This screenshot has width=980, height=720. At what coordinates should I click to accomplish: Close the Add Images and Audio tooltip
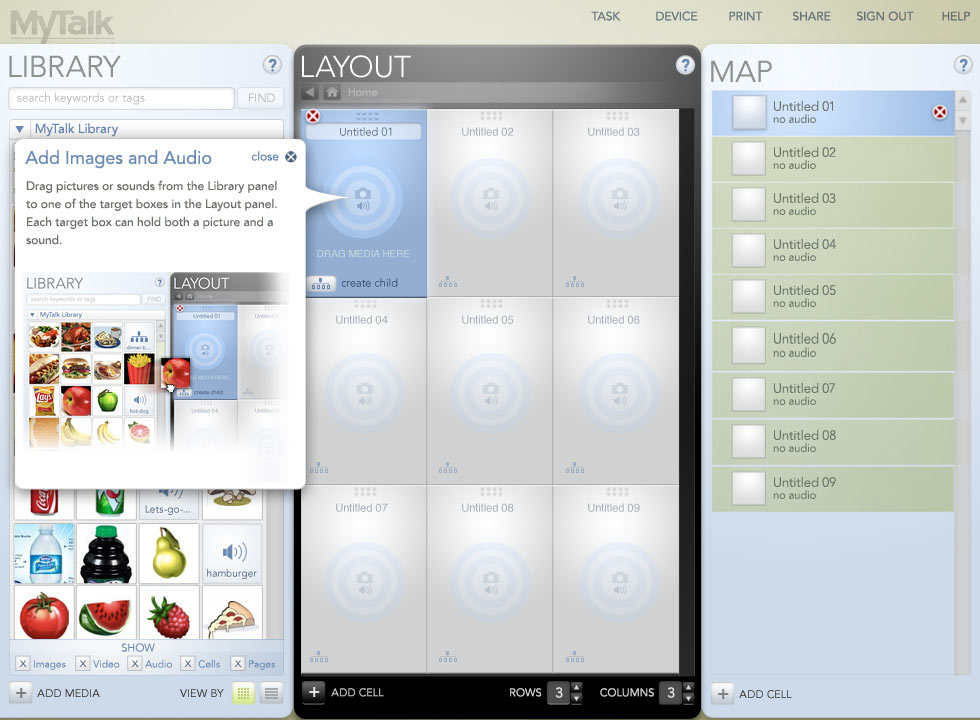pyautogui.click(x=290, y=157)
